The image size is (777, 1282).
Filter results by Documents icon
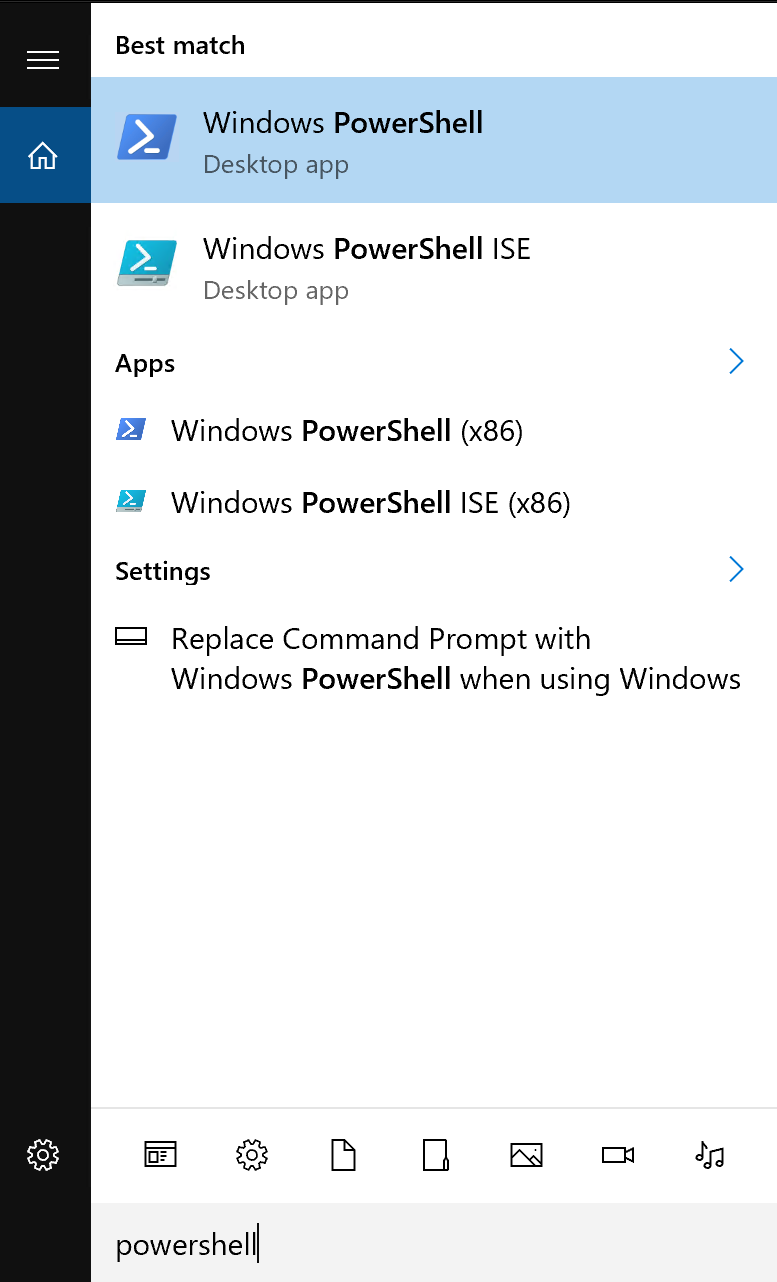tap(343, 1155)
